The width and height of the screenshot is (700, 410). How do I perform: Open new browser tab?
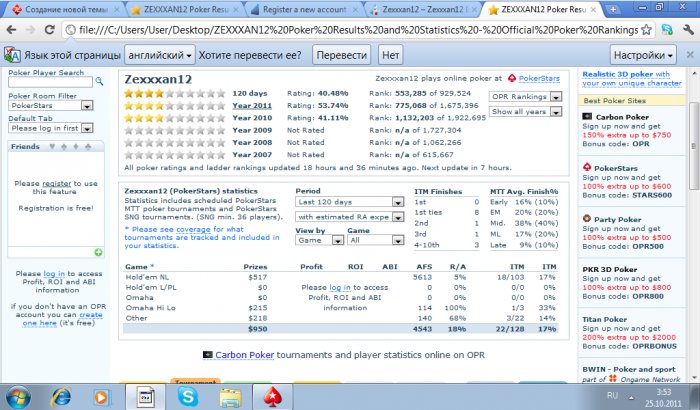click(614, 9)
